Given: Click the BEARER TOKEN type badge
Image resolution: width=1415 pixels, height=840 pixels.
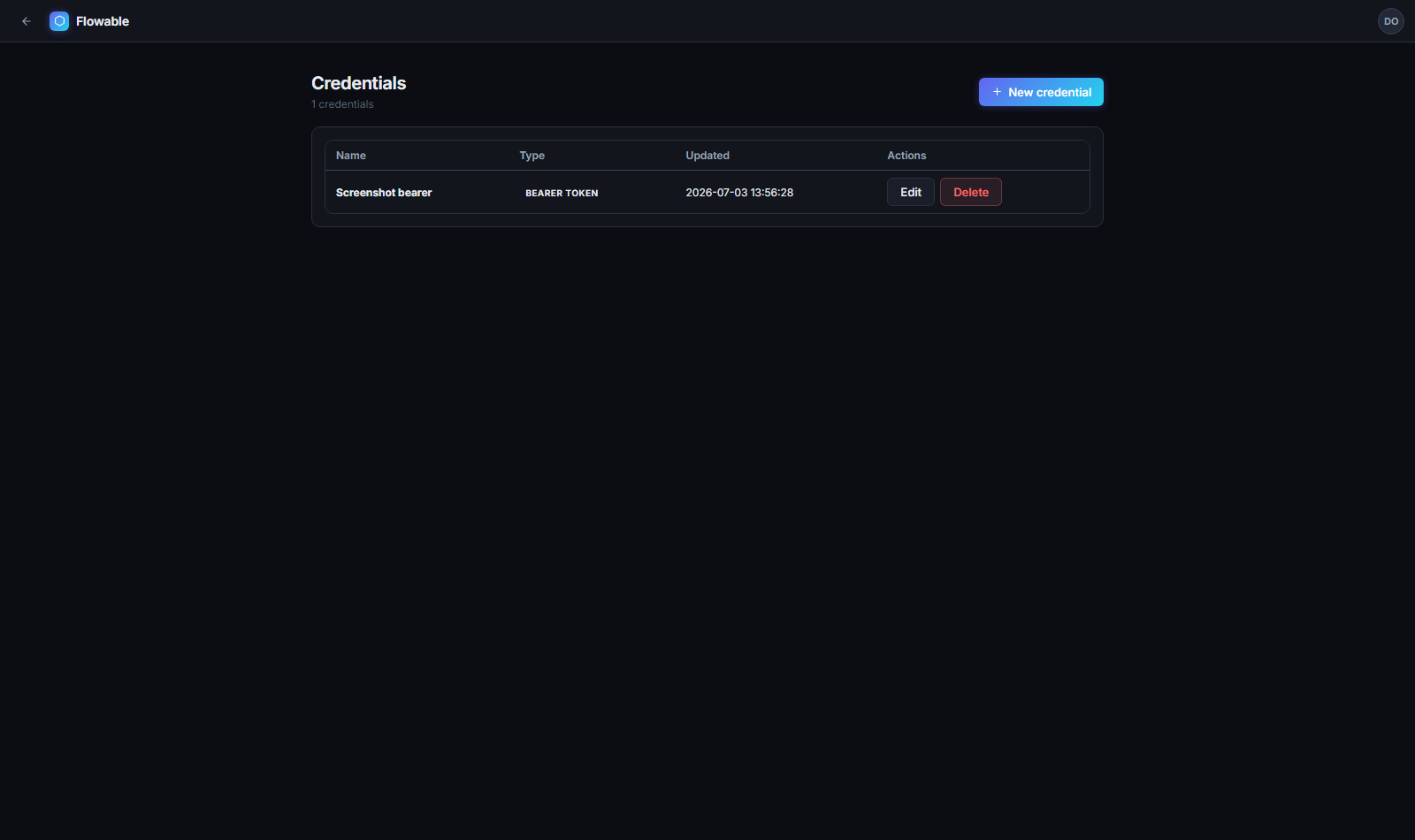Looking at the screenshot, I should (x=562, y=193).
